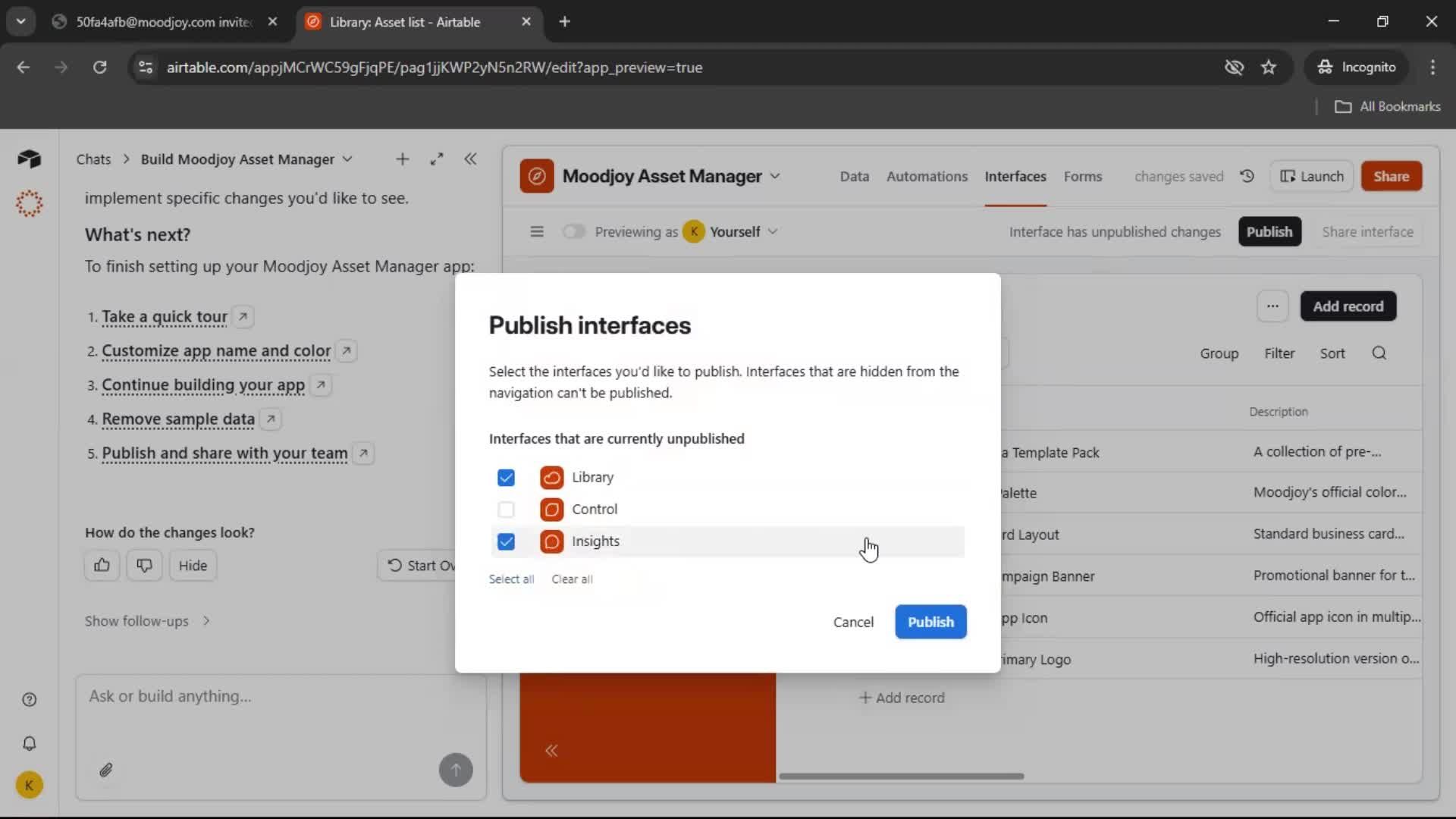
Task: Open the Sort option
Action: [x=1332, y=353]
